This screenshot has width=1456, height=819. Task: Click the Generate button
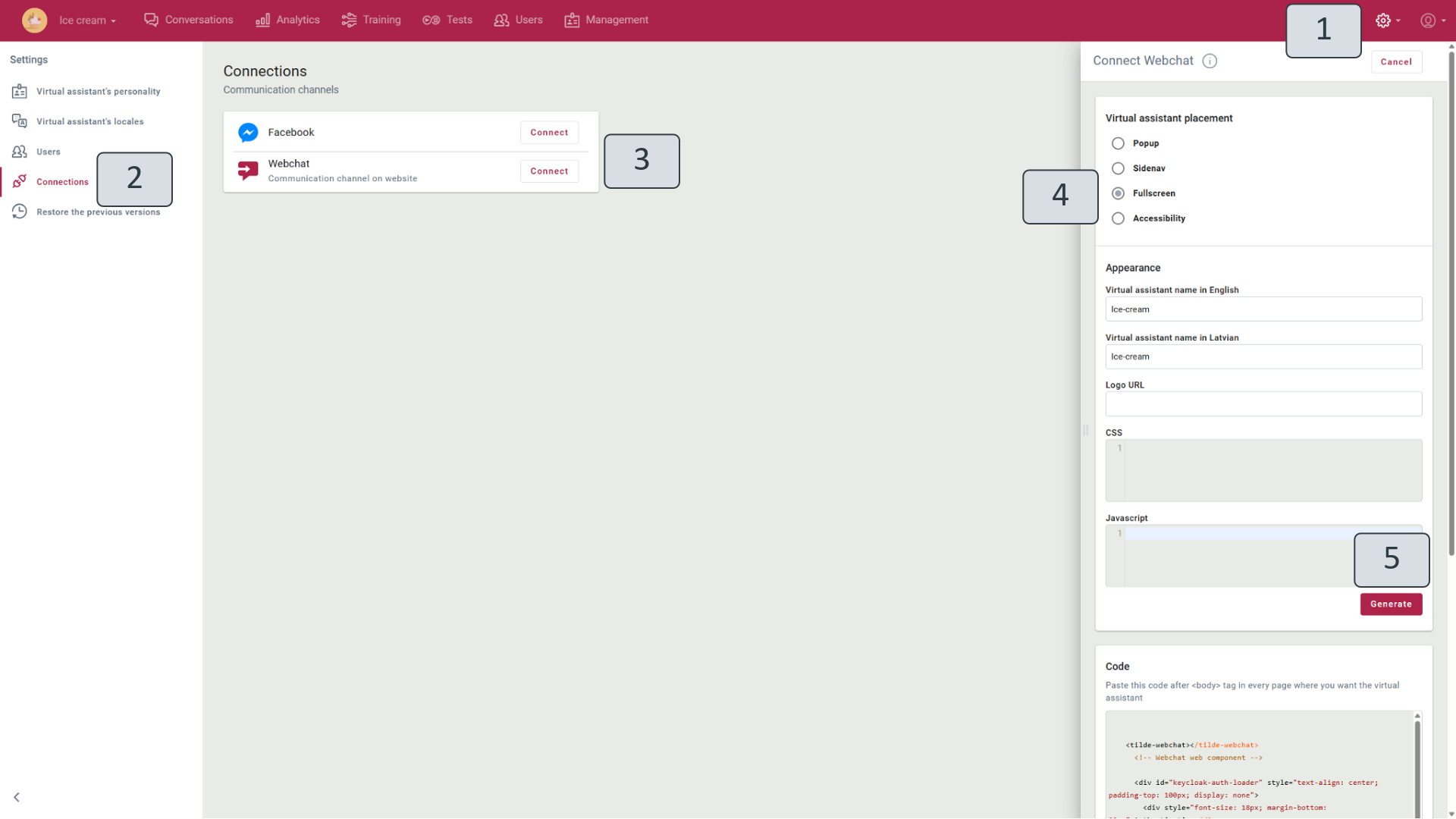1391,604
